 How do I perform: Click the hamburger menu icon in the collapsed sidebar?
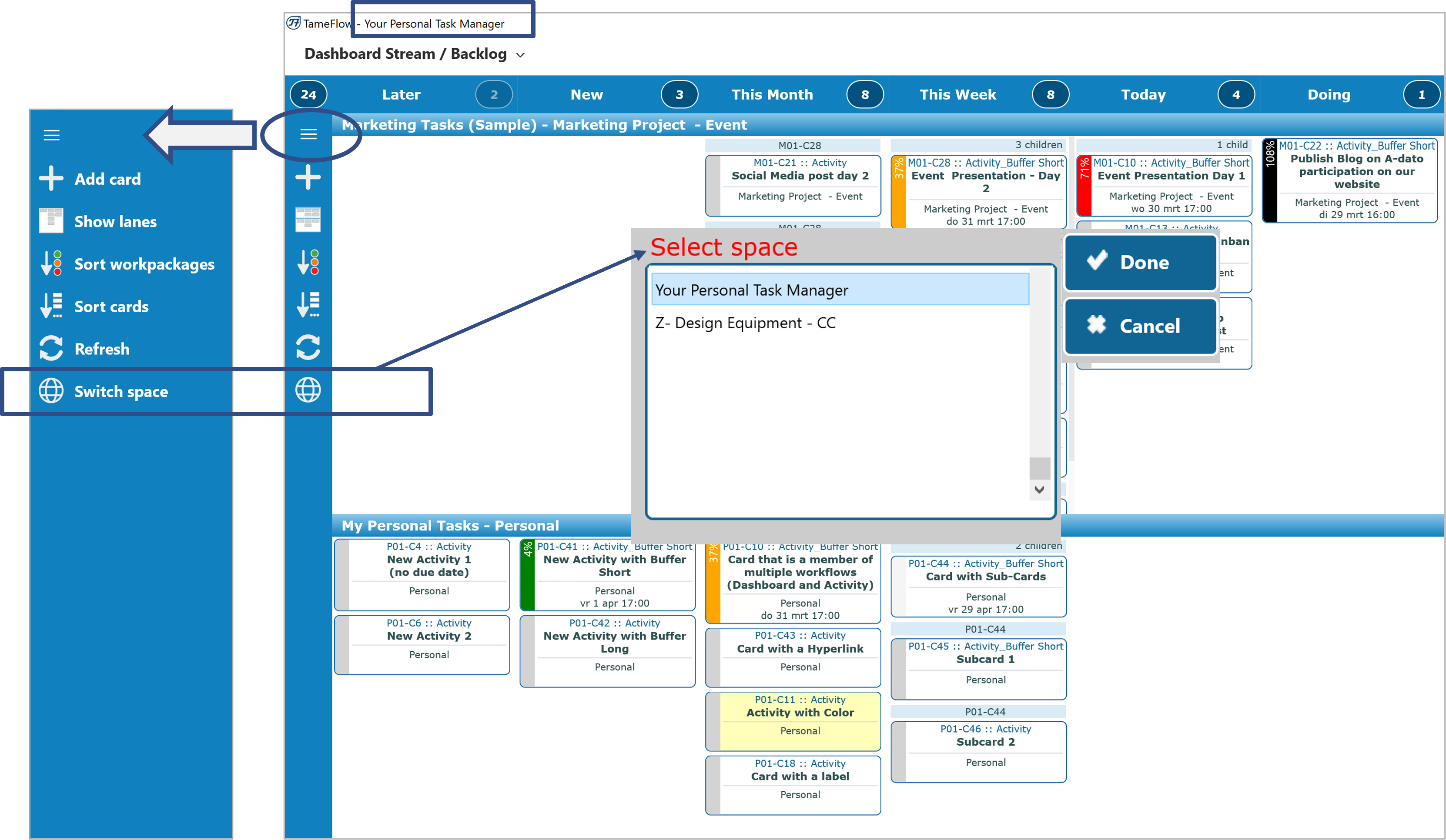[x=308, y=134]
